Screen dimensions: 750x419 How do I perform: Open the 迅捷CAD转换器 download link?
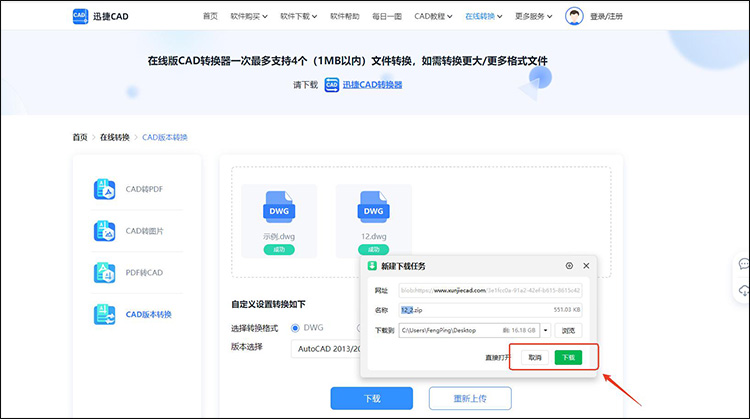click(x=373, y=85)
